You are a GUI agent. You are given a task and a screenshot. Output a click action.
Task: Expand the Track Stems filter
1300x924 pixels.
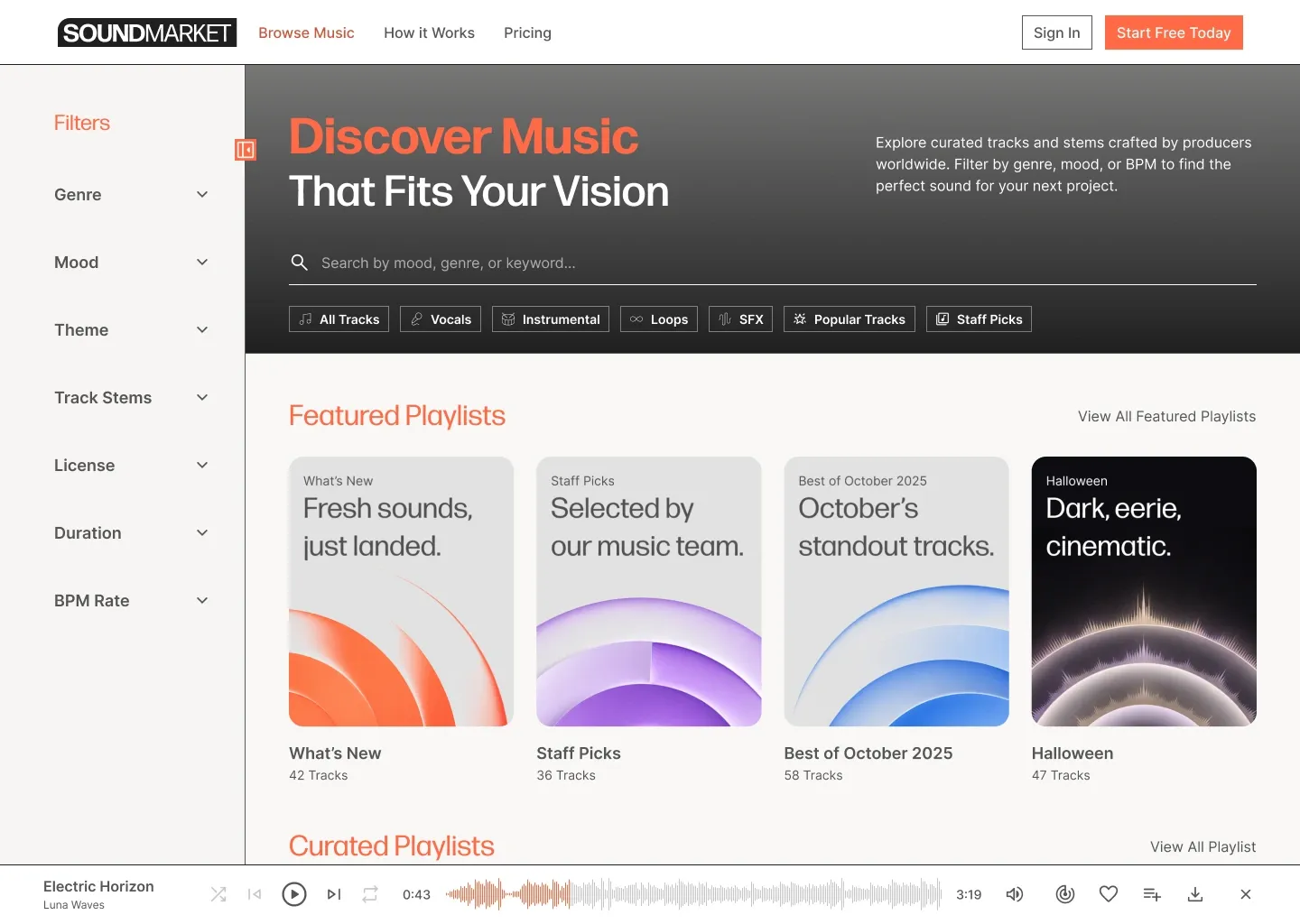pos(132,398)
